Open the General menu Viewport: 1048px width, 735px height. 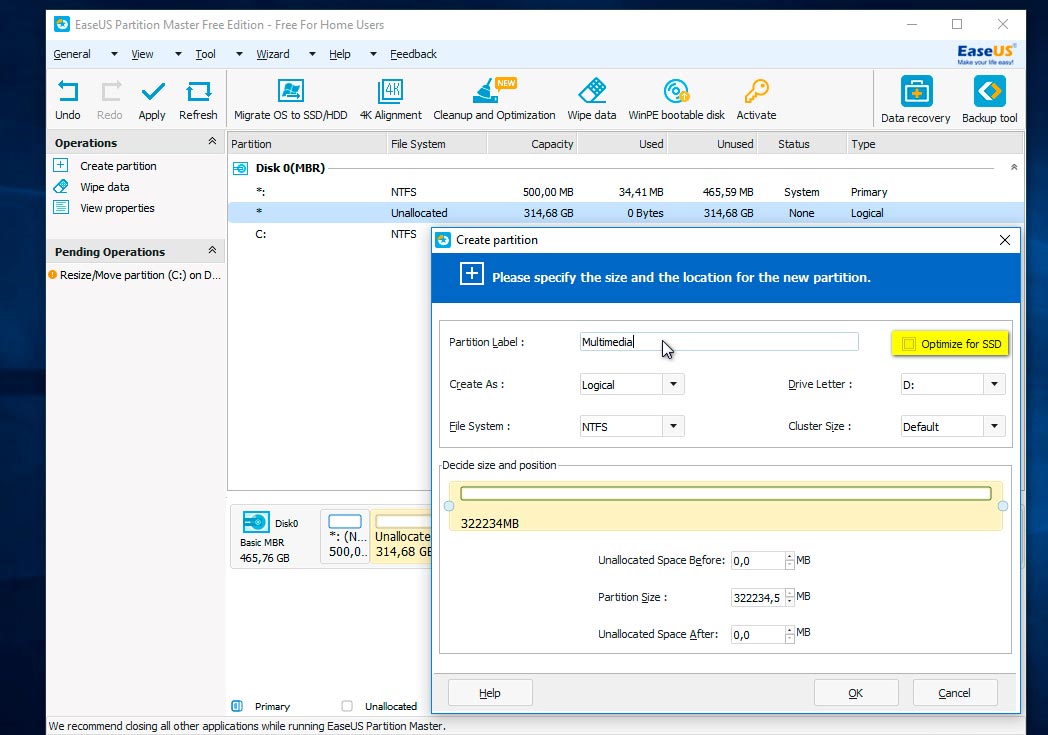point(72,54)
